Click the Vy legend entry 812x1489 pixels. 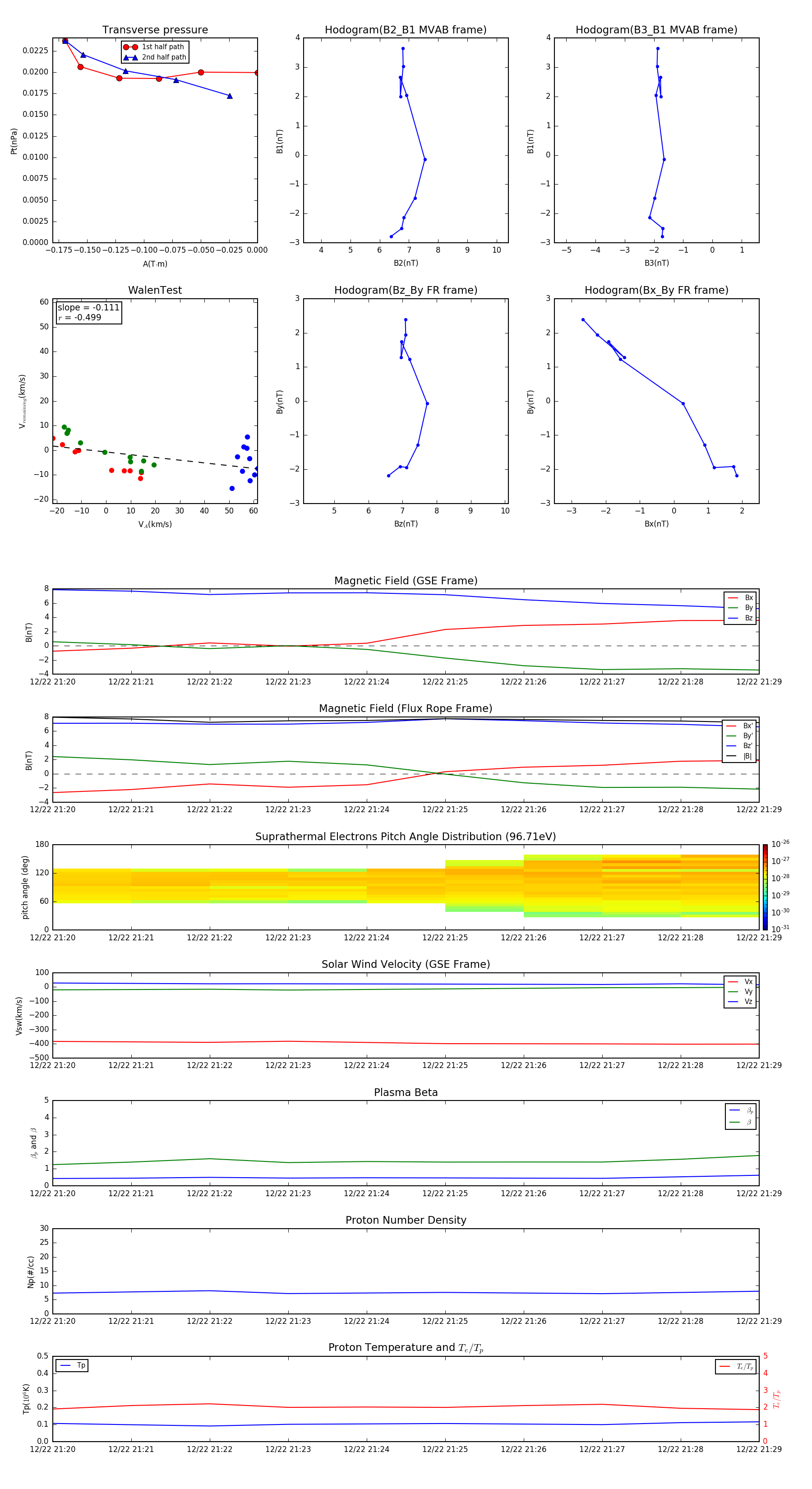[x=740, y=991]
